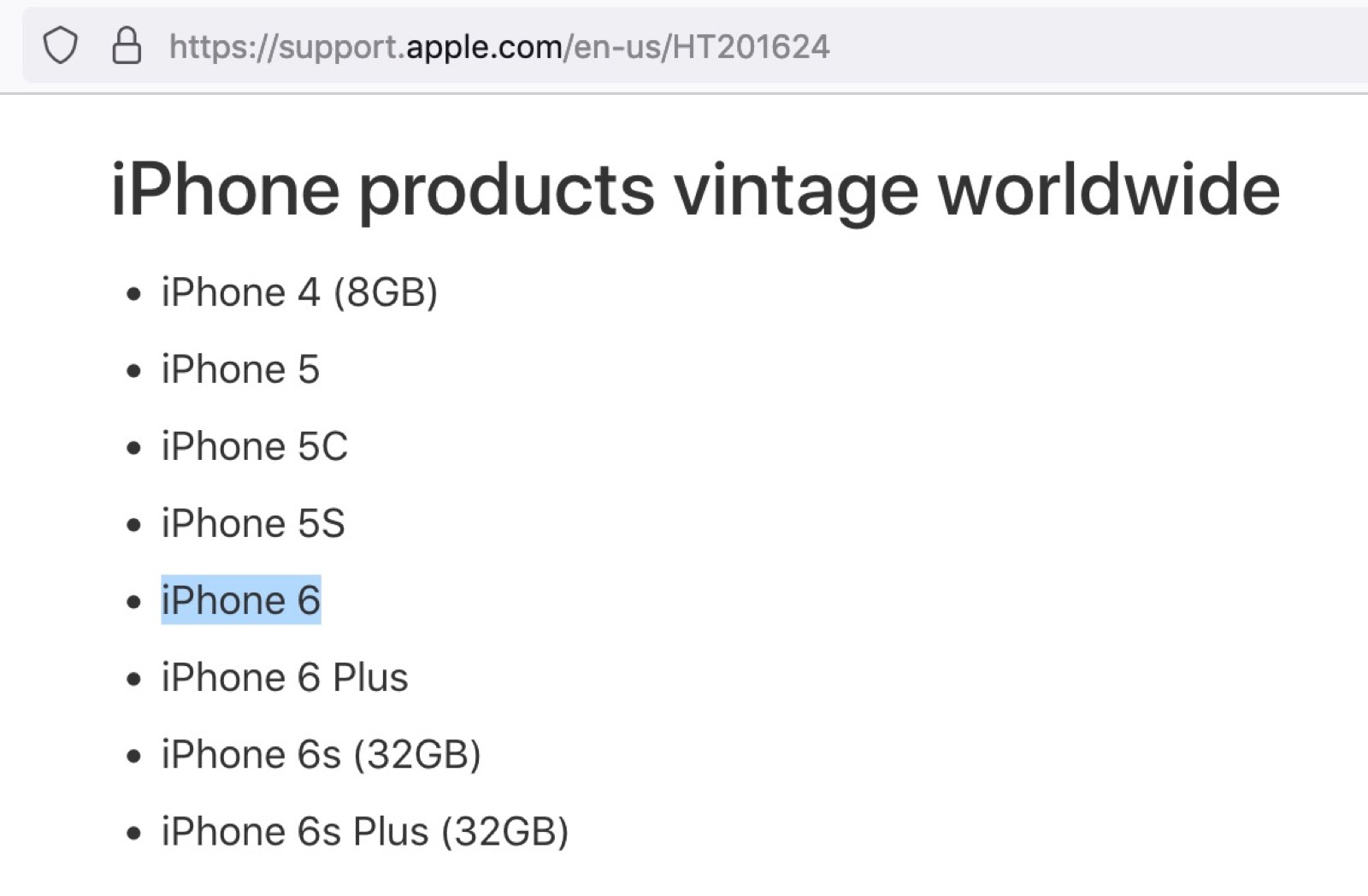
Task: Click the "iPhone 6 Plus" list entry text
Action: (x=285, y=677)
